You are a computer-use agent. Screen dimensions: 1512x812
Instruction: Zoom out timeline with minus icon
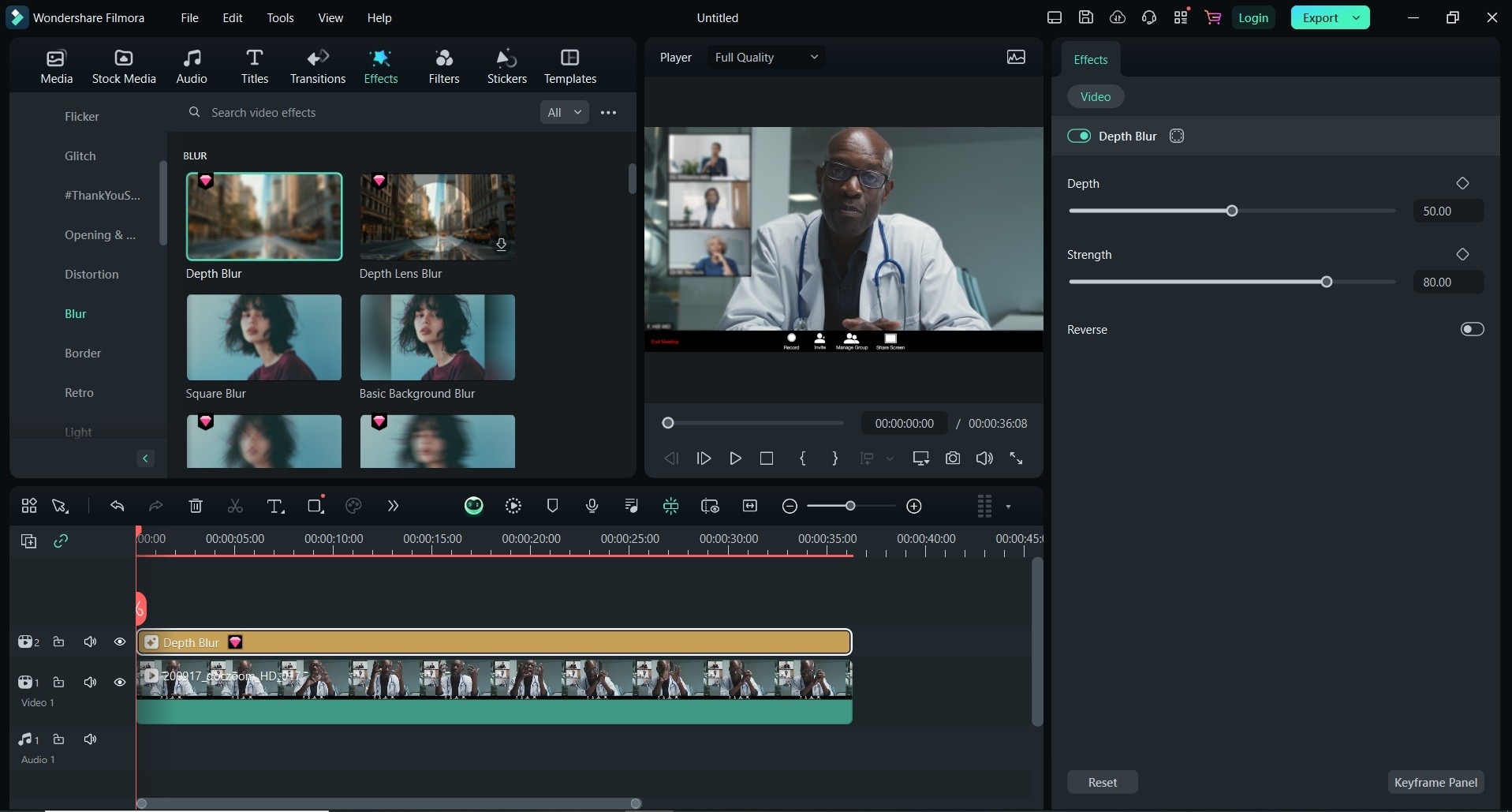pyautogui.click(x=790, y=506)
